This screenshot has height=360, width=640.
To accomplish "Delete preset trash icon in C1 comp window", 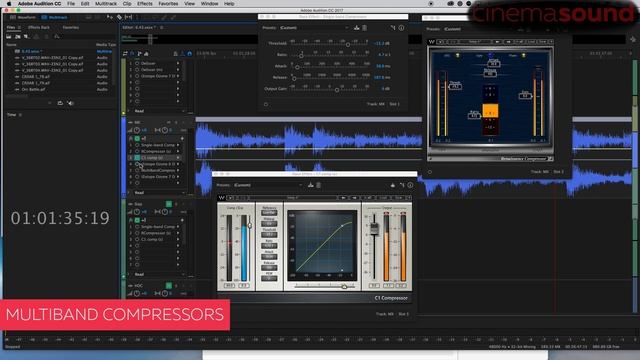I will point(318,185).
